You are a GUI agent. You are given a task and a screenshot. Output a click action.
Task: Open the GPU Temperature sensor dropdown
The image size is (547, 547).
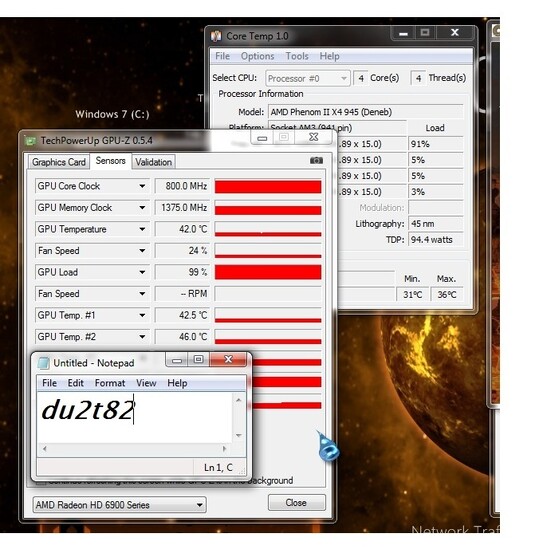tap(142, 229)
